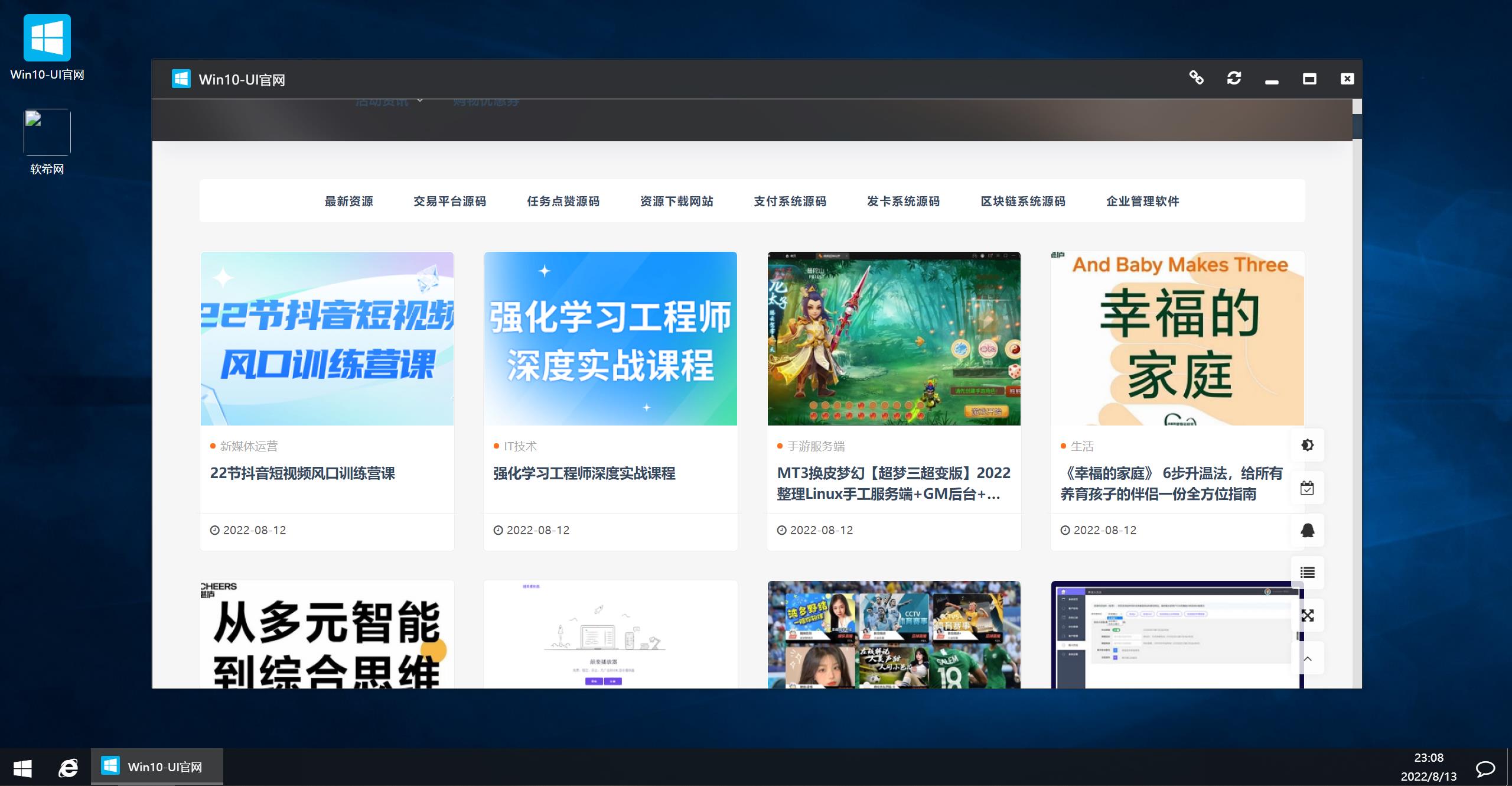Select the 任务点赞源码 tab
Image resolution: width=1512 pixels, height=786 pixels.
tap(563, 202)
